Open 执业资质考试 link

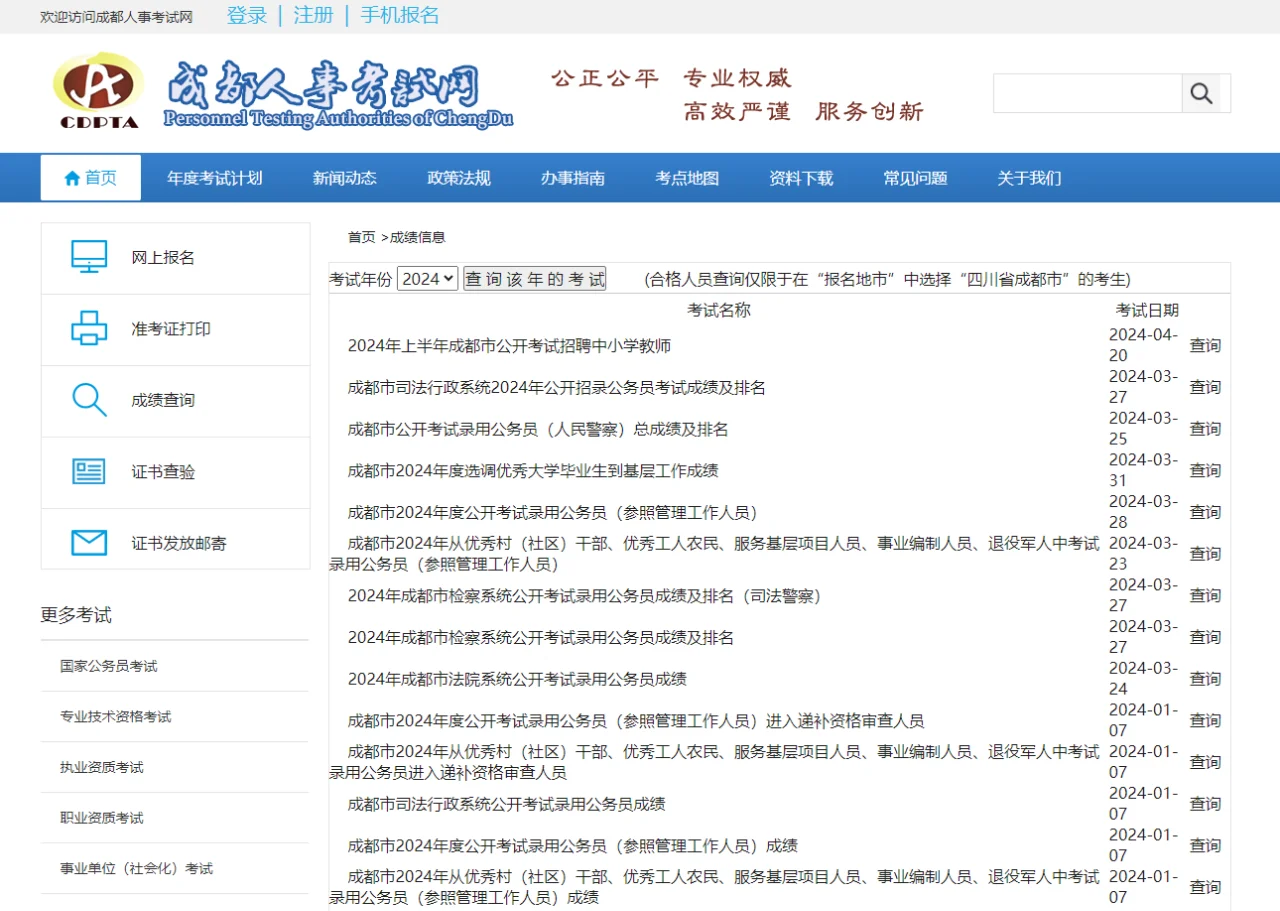tap(102, 767)
